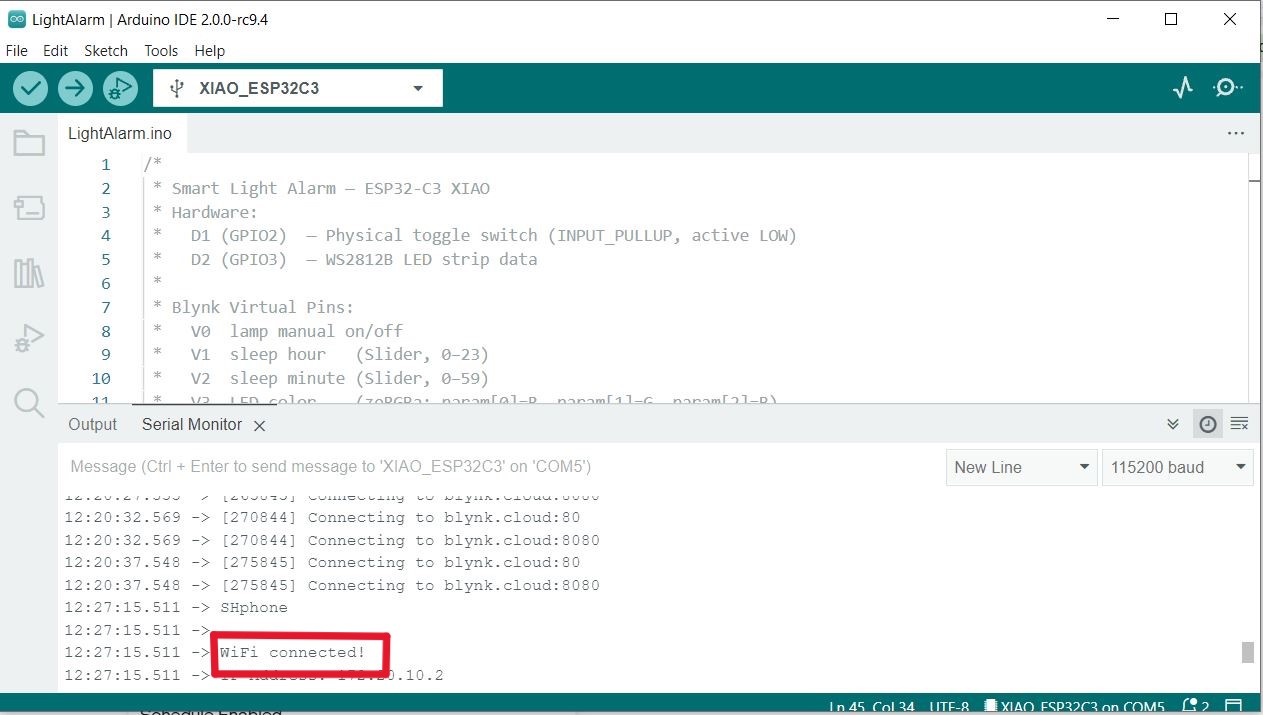Click the Verify sketch checkmark button

click(x=30, y=88)
